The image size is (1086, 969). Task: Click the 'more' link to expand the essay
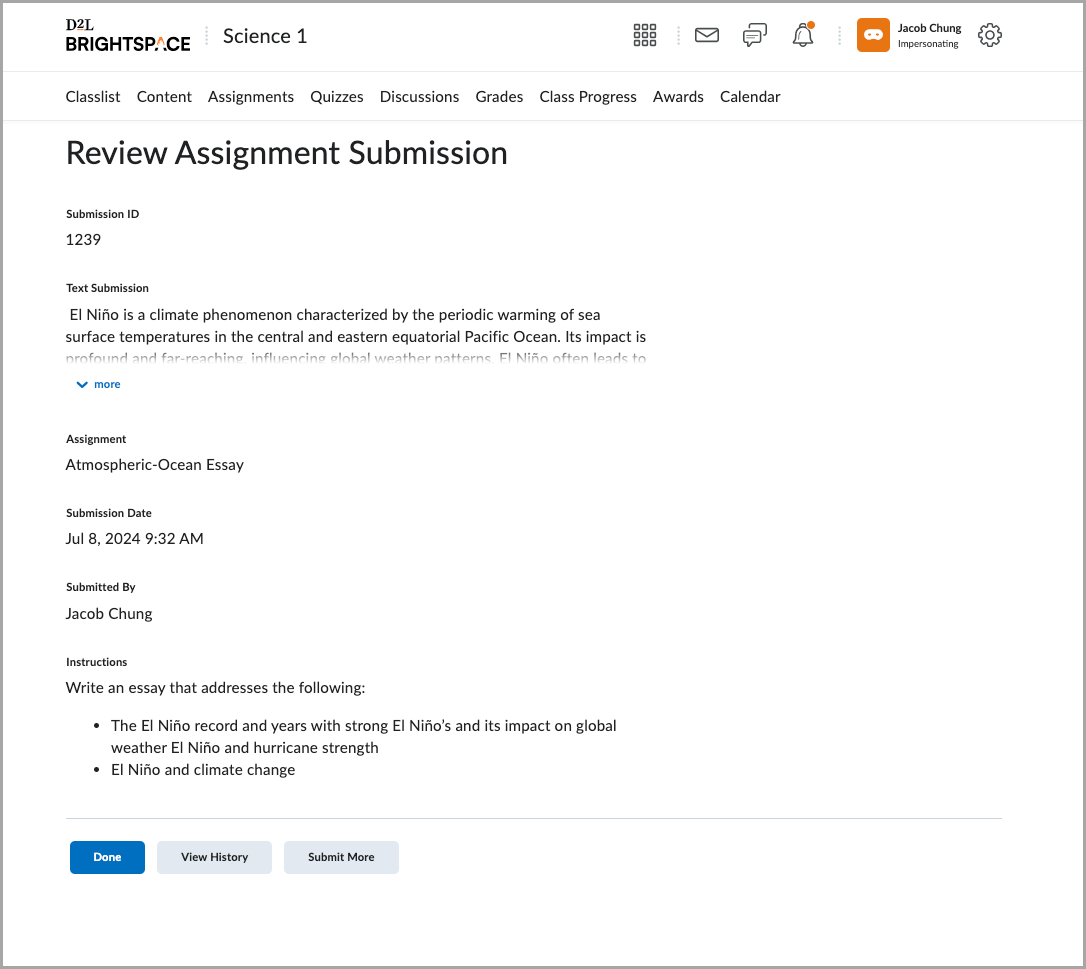coord(107,385)
